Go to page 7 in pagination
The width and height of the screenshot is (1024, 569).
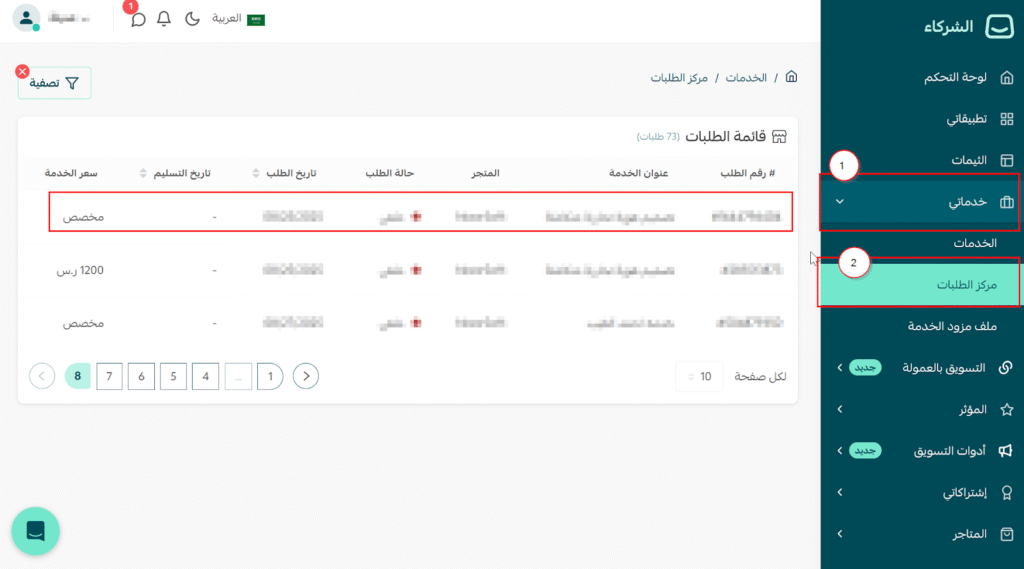[109, 376]
